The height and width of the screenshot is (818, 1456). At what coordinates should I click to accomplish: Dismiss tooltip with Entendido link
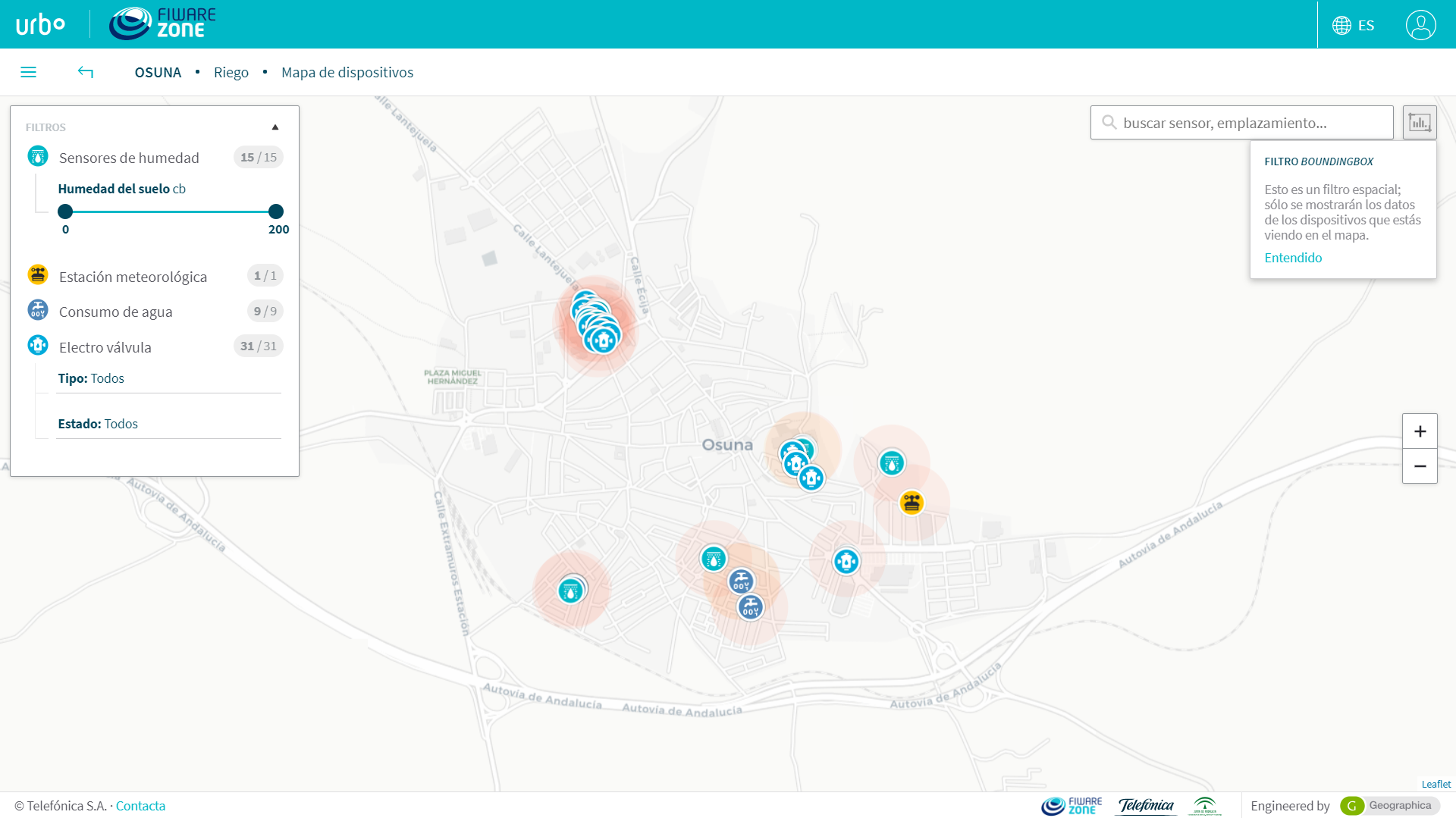pos(1293,258)
